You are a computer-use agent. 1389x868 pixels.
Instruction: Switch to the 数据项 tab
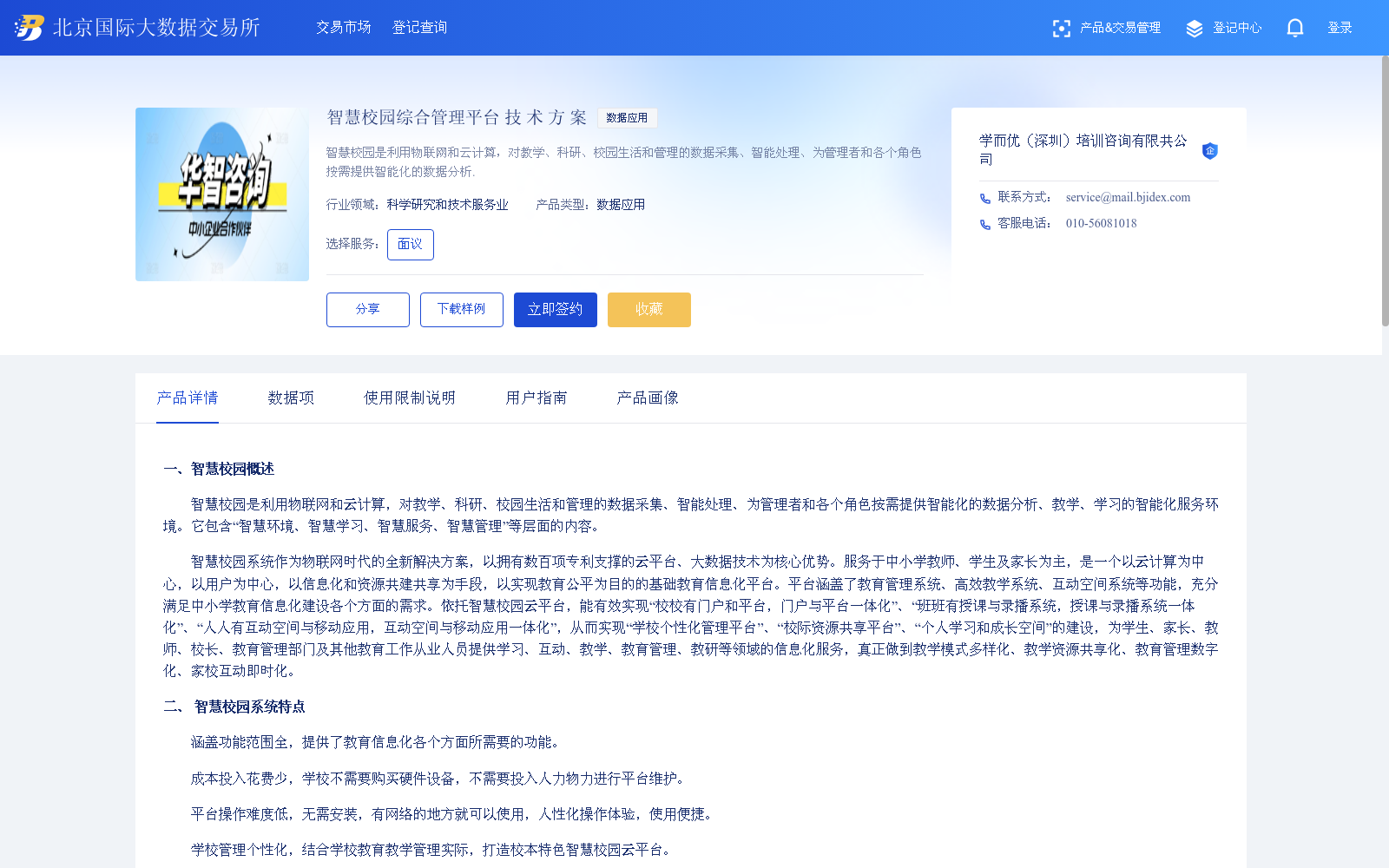point(291,398)
